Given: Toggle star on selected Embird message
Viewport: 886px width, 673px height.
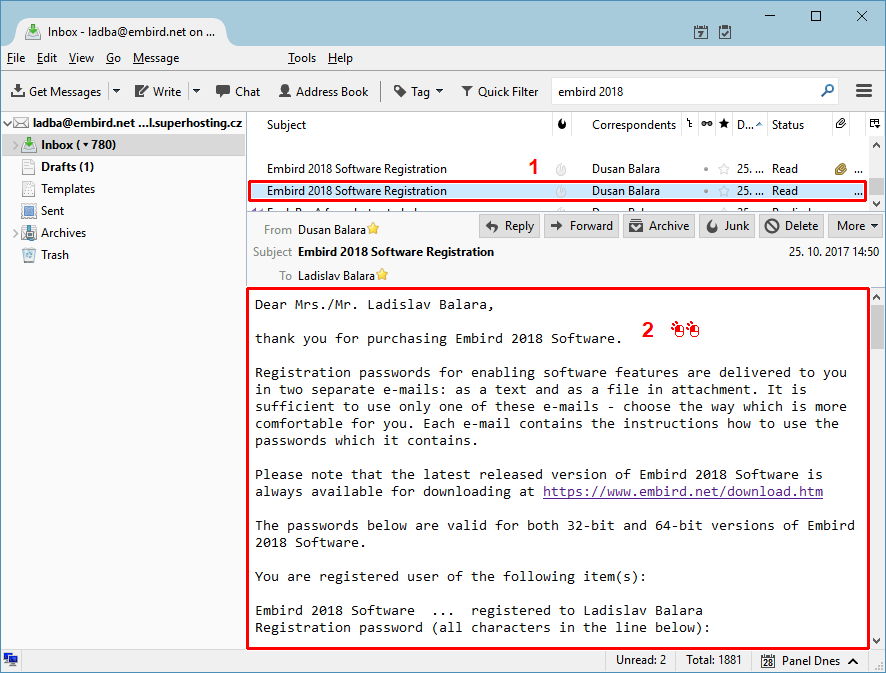Looking at the screenshot, I should coord(724,191).
